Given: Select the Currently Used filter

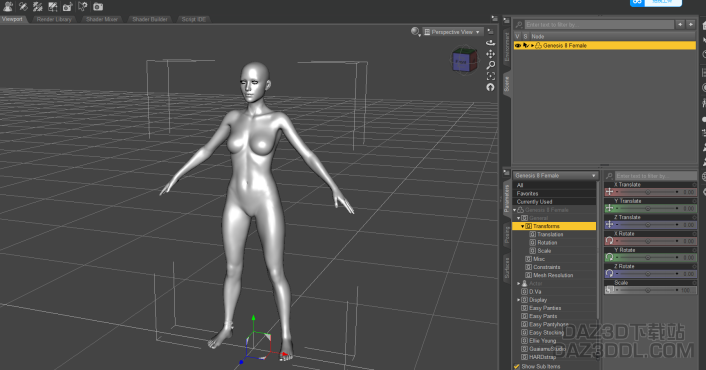Looking at the screenshot, I should [554, 202].
